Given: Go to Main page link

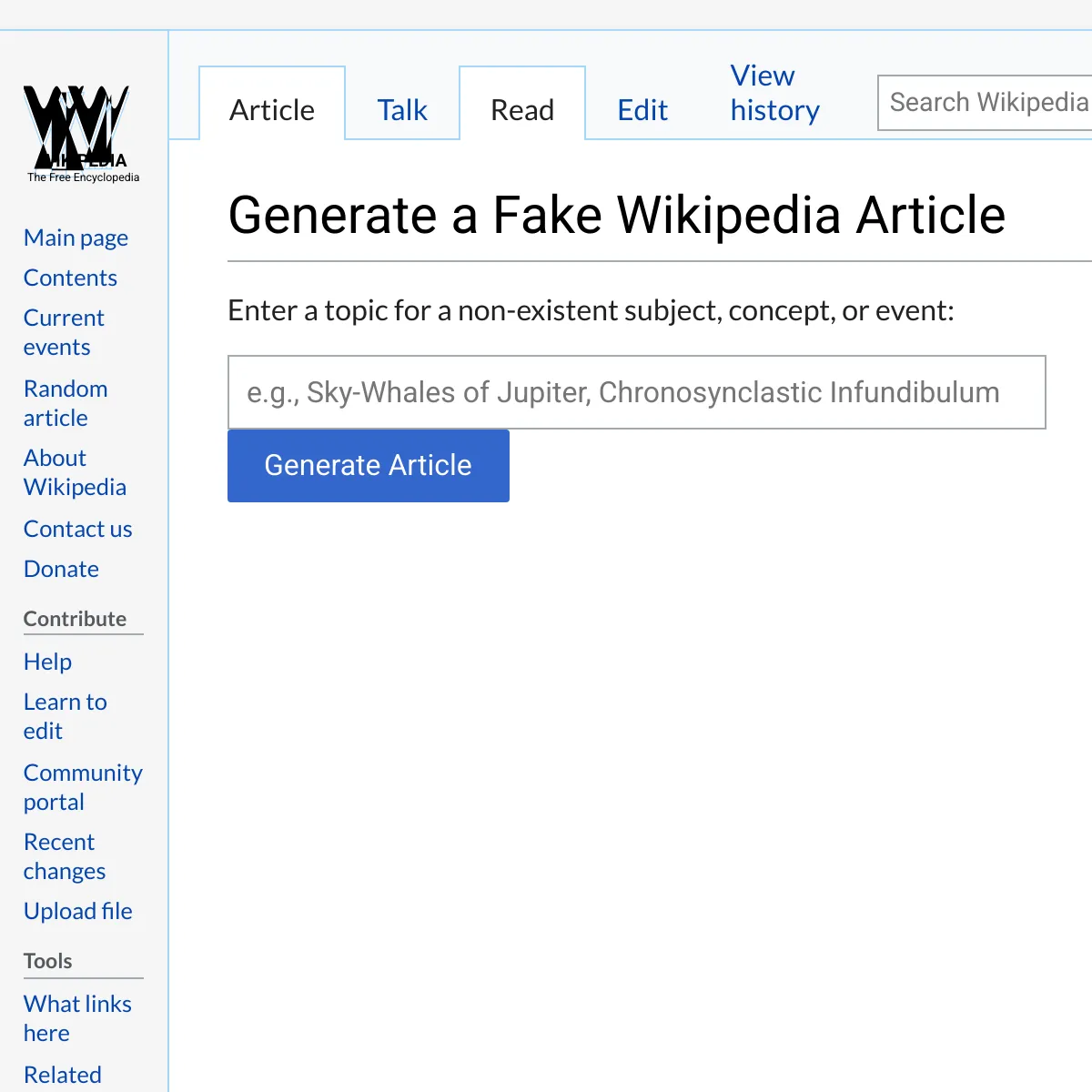Looking at the screenshot, I should pos(76,238).
